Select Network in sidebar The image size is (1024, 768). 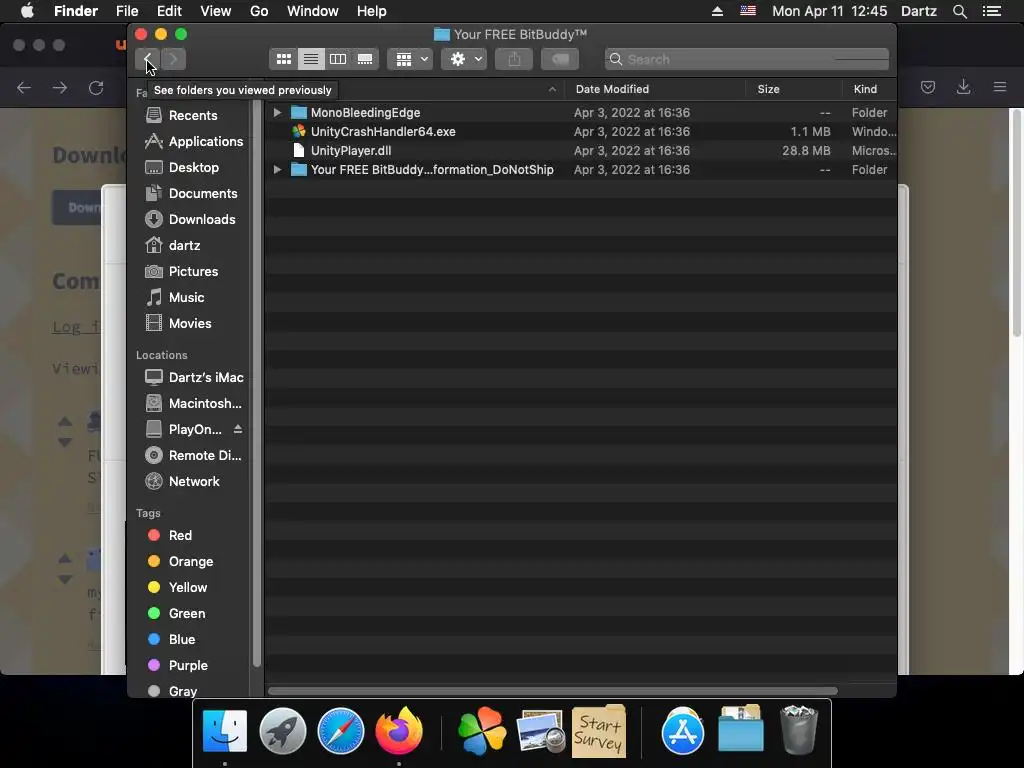coord(194,482)
